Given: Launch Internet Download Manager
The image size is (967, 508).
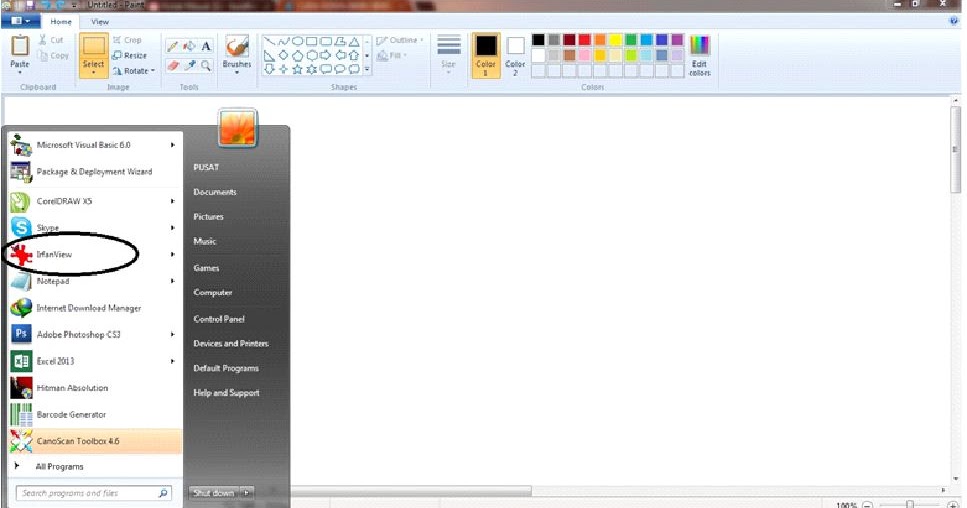Looking at the screenshot, I should click(x=93, y=308).
